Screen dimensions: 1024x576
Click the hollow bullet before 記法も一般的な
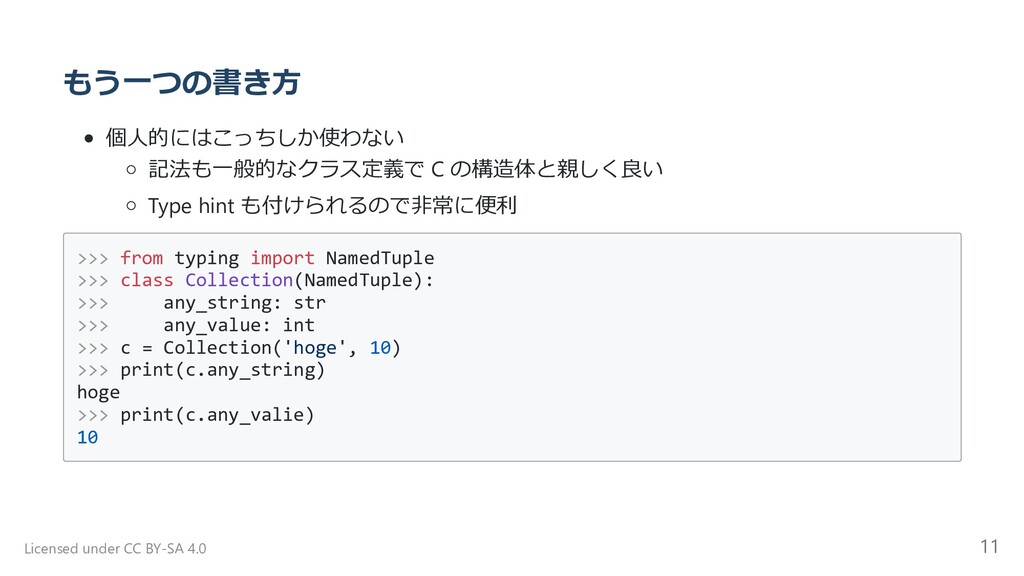(131, 171)
